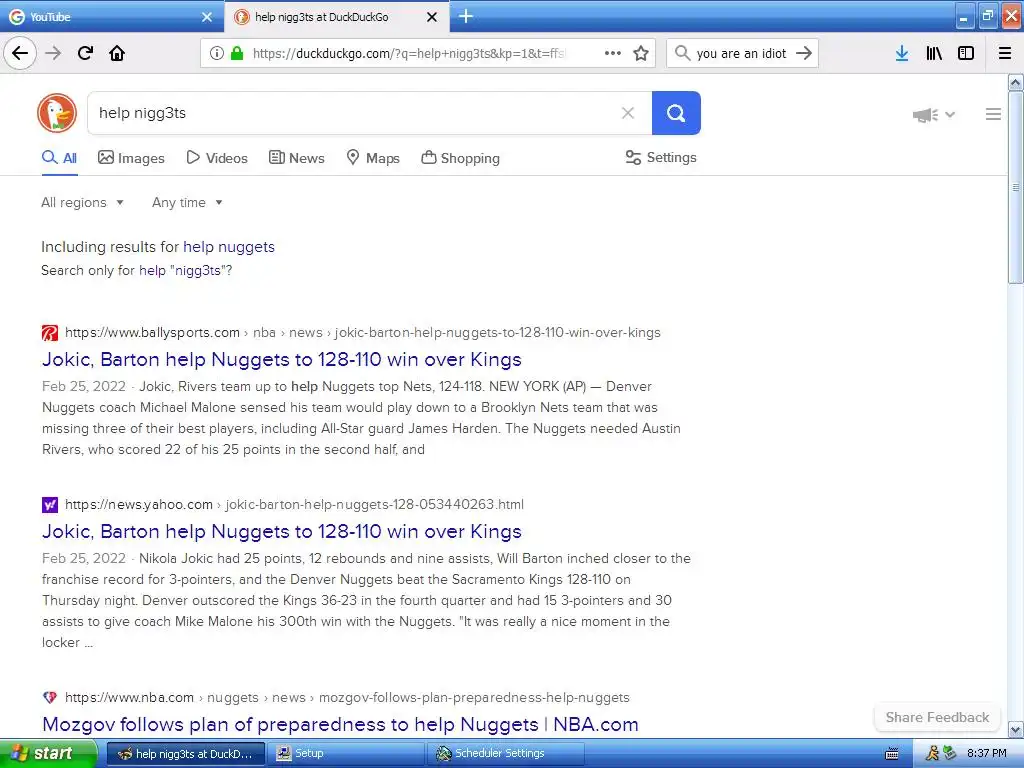Click the scrollbar up arrow
The image size is (1024, 768).
coord(1015,82)
